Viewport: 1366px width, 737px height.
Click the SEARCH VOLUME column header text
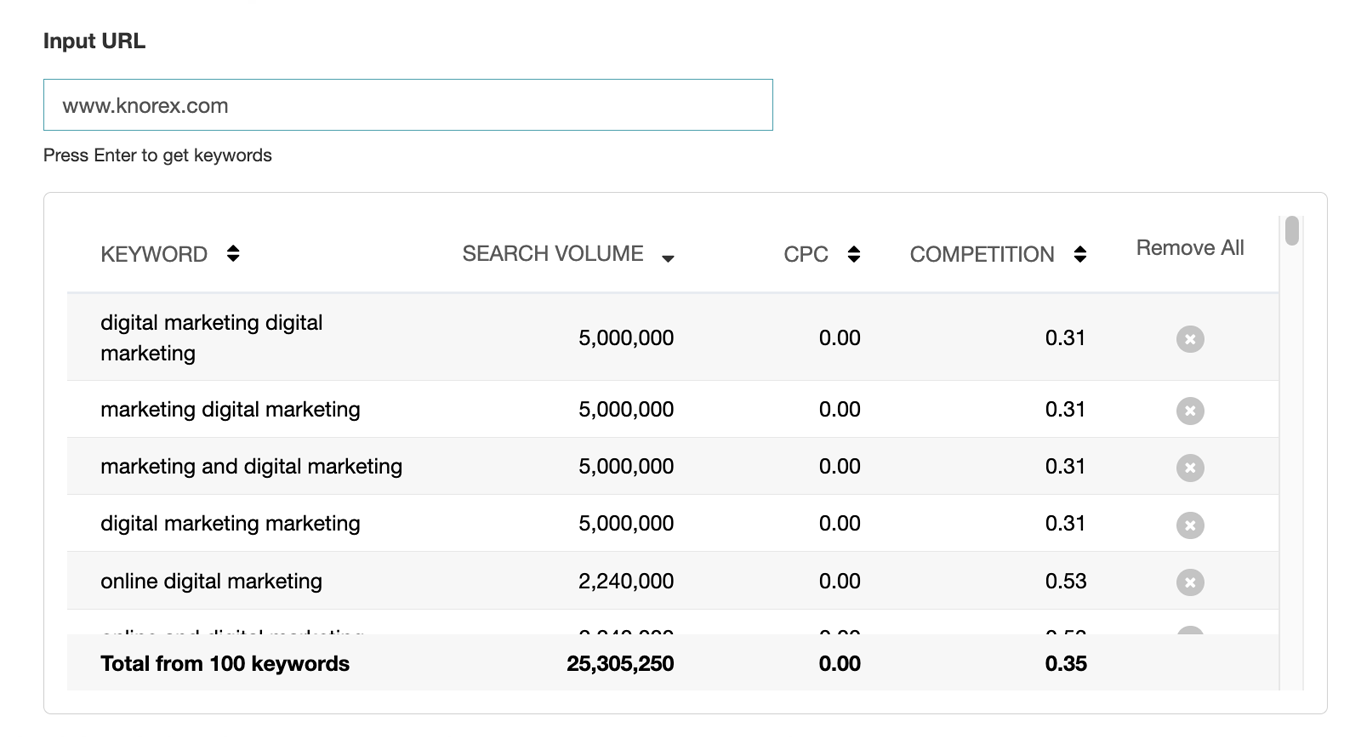coord(552,254)
